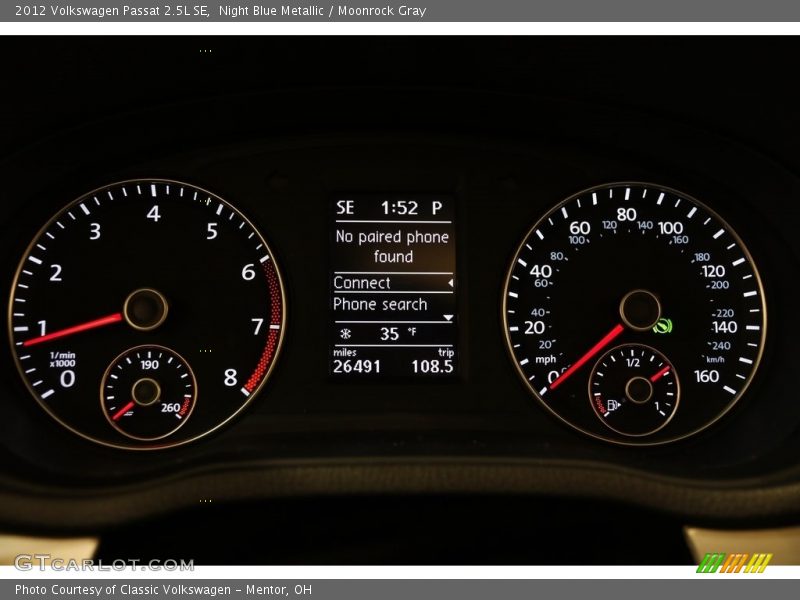Click the 190 mark on temperature gauge

pyautogui.click(x=149, y=365)
